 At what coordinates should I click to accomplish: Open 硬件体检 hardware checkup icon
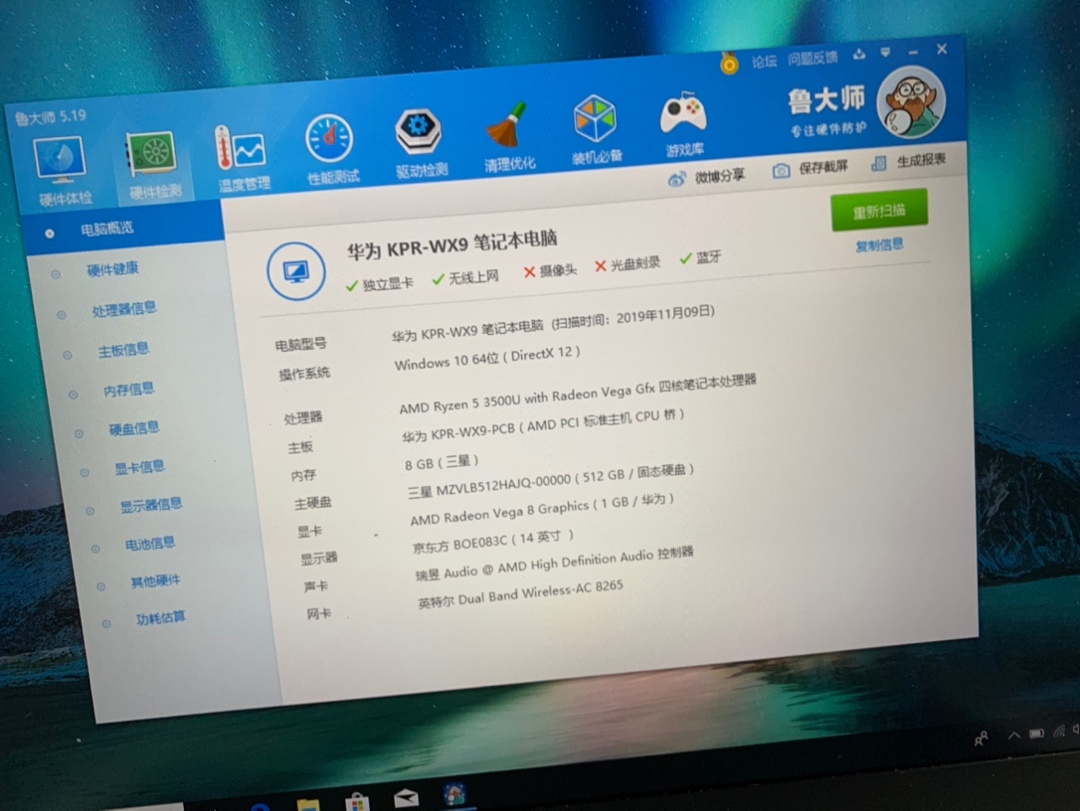pyautogui.click(x=62, y=171)
